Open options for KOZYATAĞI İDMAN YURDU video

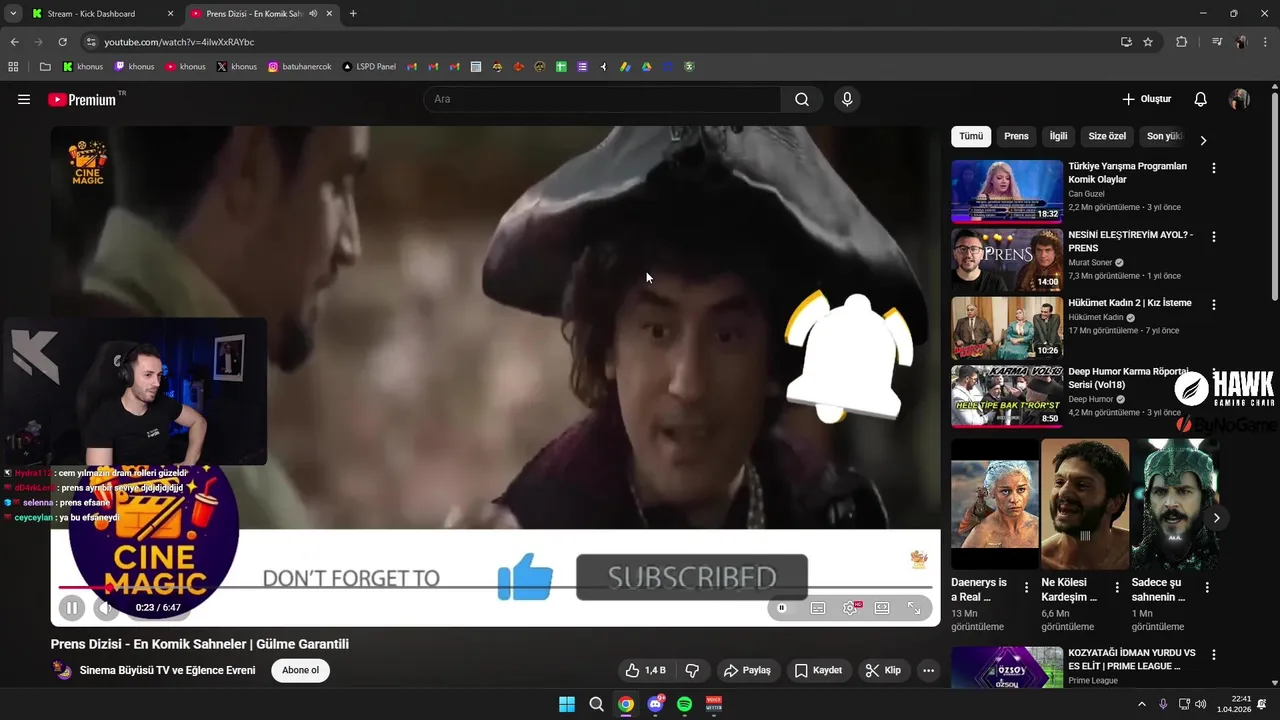click(x=1214, y=654)
